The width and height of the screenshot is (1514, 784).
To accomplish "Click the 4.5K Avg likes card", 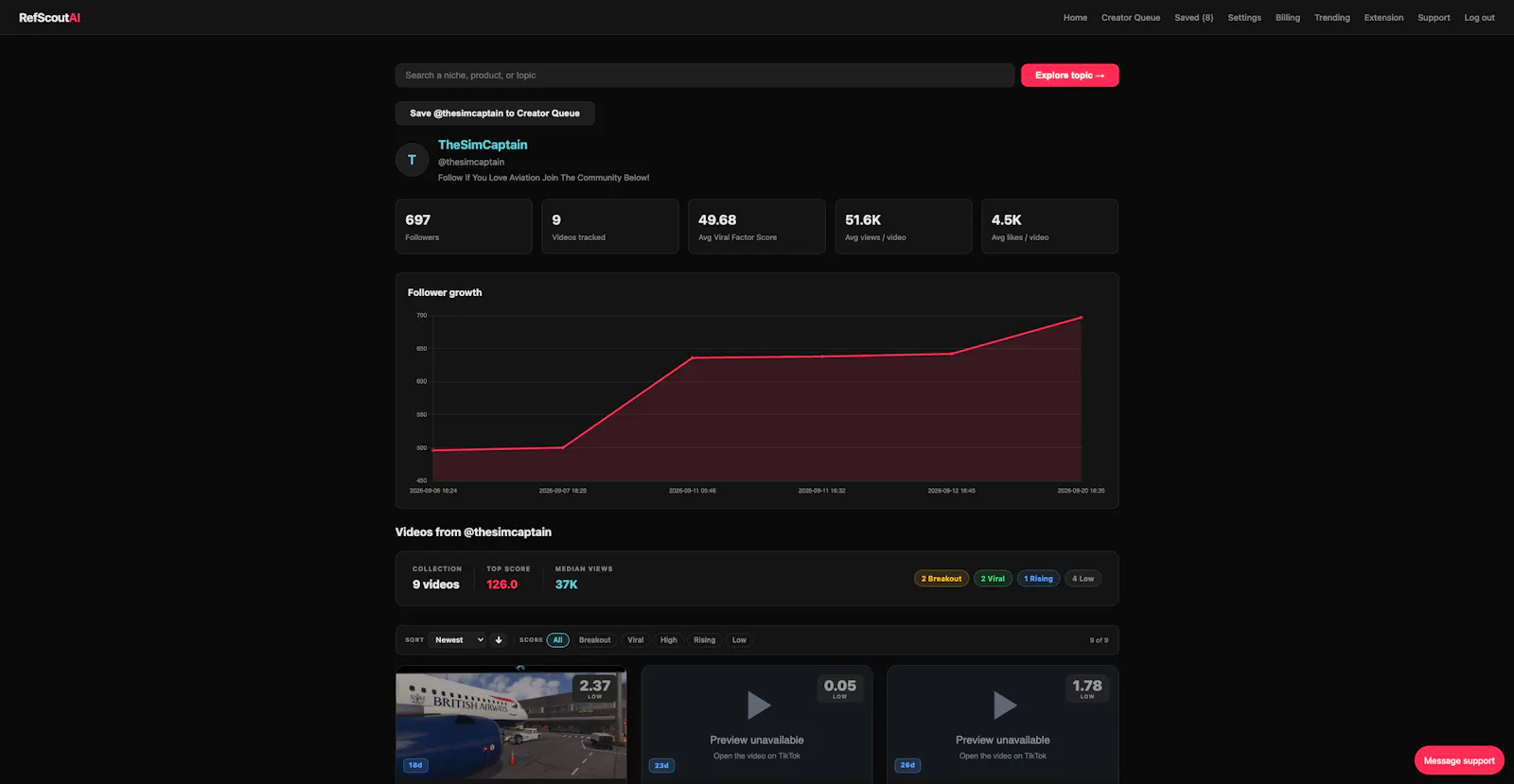I will pos(1050,226).
